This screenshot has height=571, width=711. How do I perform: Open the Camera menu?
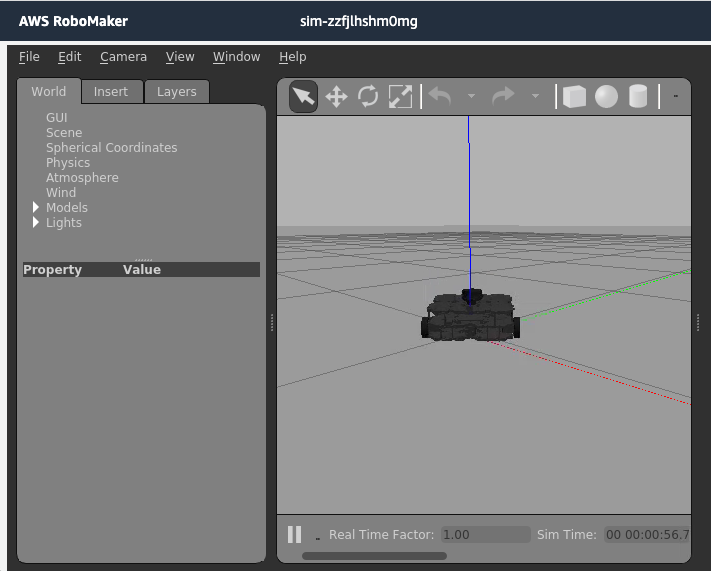[123, 57]
